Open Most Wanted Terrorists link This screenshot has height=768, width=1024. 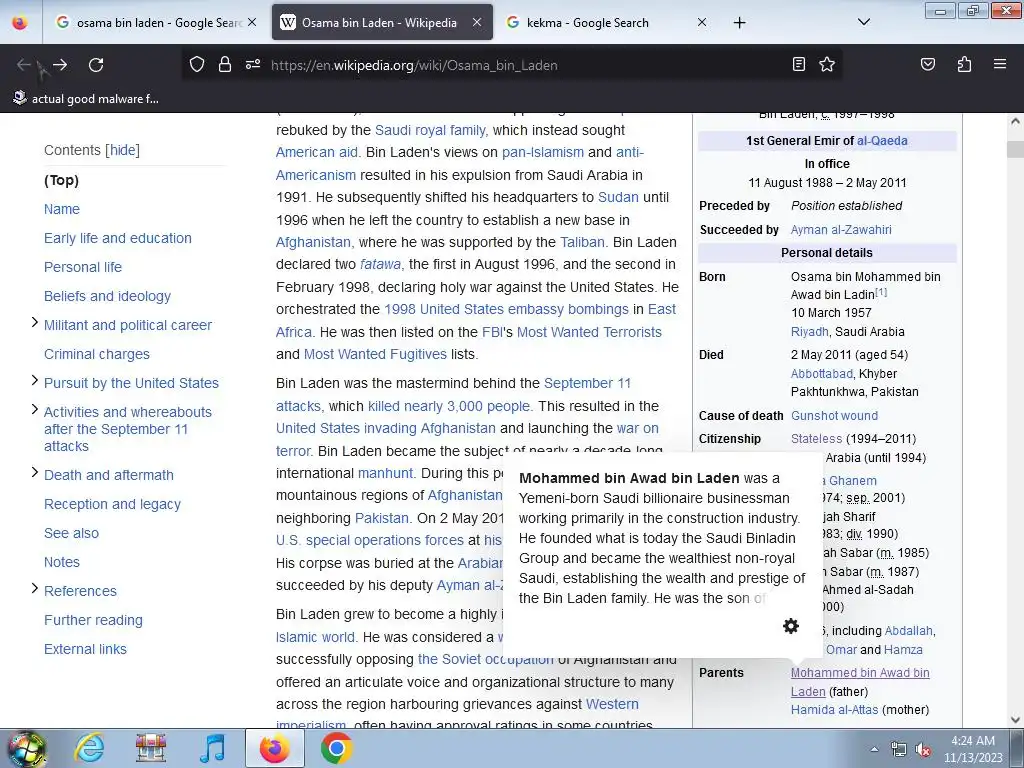(x=589, y=332)
